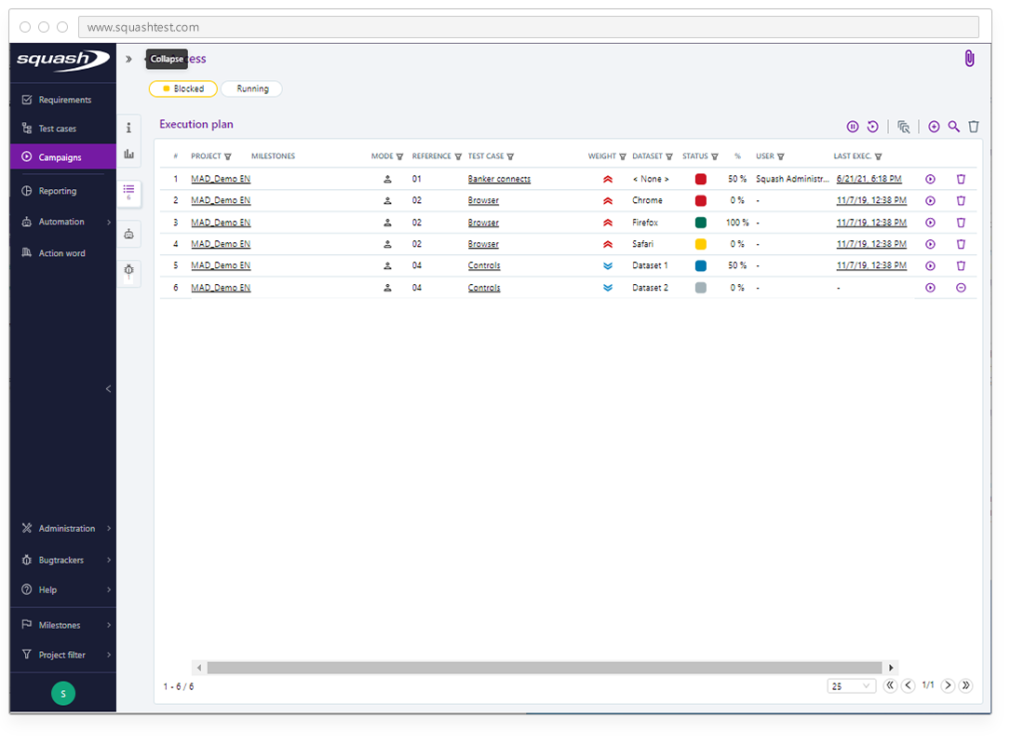1024x745 pixels.
Task: Open the execution plan list icon
Action: tap(129, 189)
